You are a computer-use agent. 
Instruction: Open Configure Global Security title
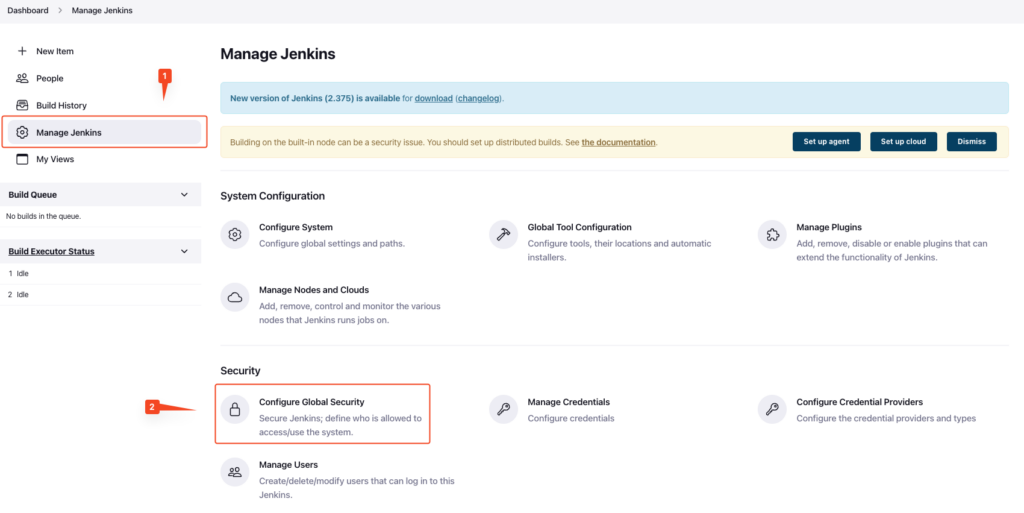coord(312,402)
